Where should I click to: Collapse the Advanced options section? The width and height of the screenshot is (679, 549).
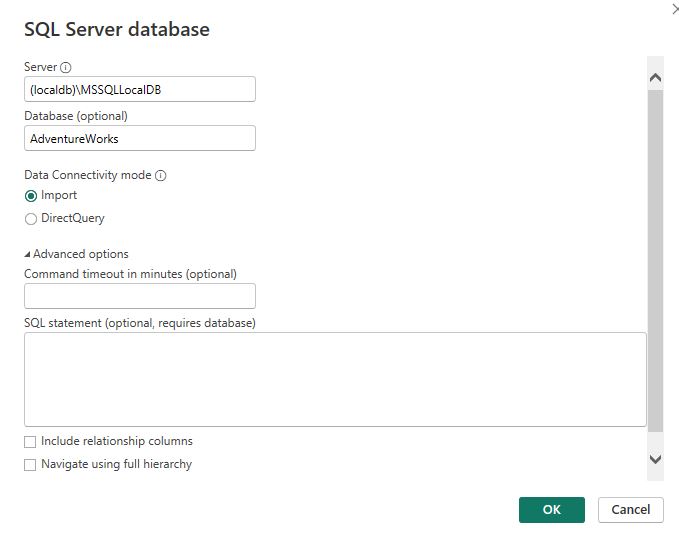coord(27,255)
